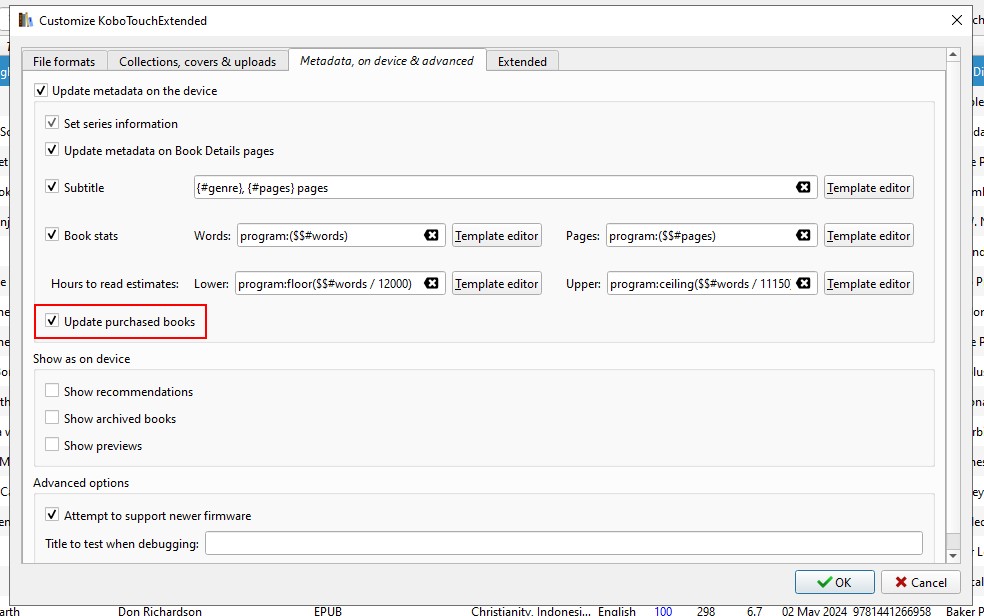
Task: Toggle Set series information checkbox
Action: click(52, 123)
